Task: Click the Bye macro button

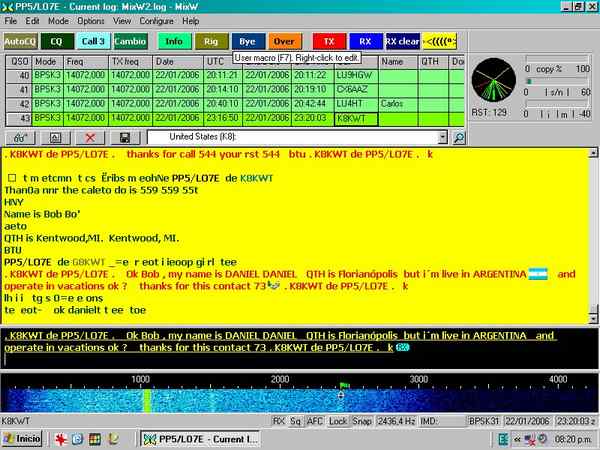Action: (248, 41)
